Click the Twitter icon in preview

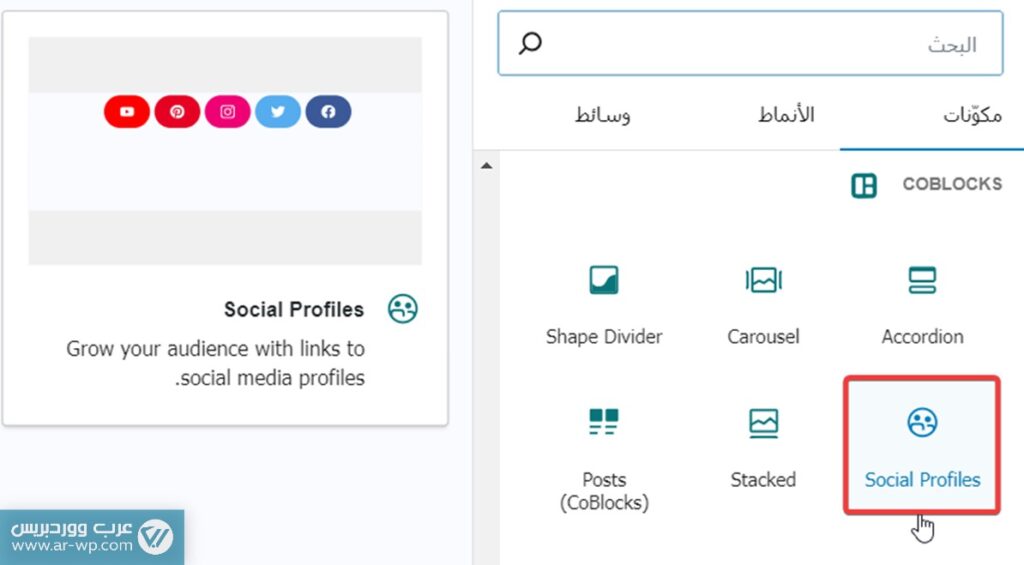(x=278, y=112)
